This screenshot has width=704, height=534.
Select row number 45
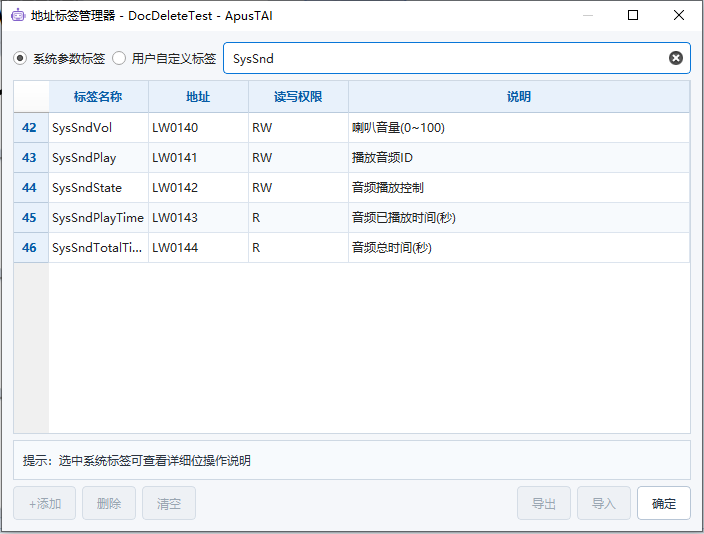pyautogui.click(x=30, y=218)
